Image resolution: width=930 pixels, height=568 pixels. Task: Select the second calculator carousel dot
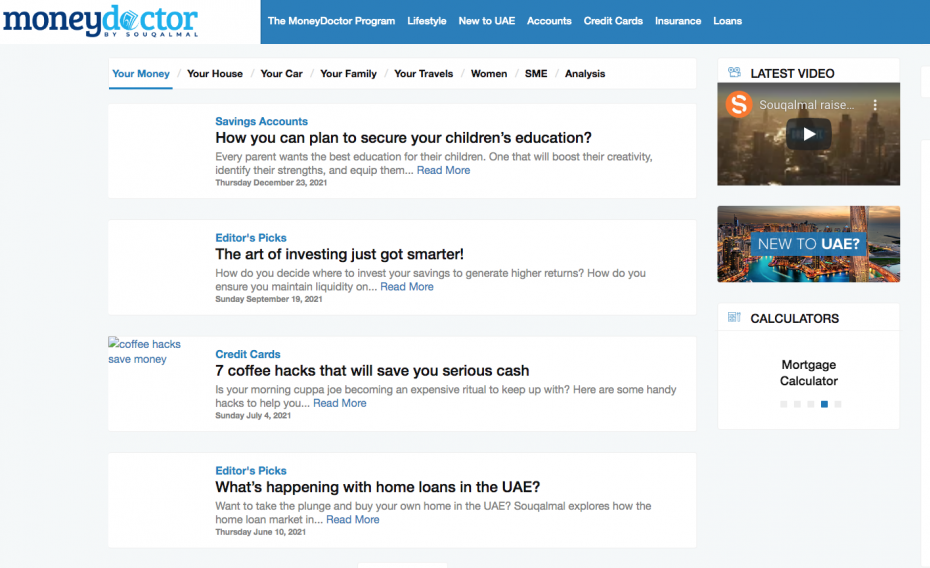[797, 404]
